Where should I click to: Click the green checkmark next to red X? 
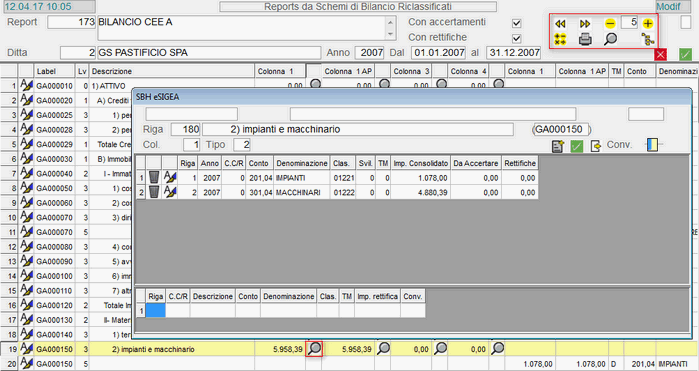[686, 54]
